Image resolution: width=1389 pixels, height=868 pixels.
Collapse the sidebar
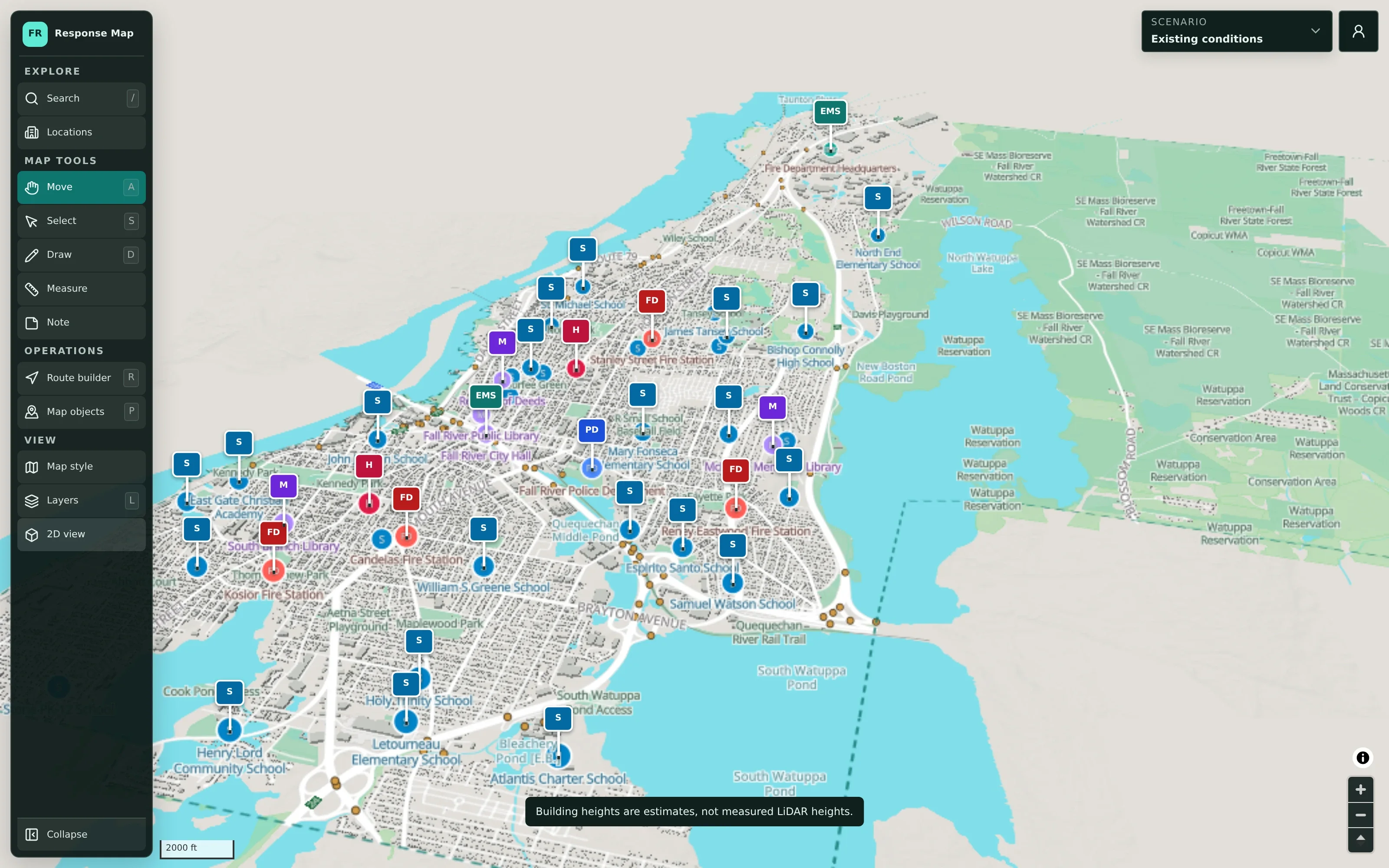click(x=81, y=834)
